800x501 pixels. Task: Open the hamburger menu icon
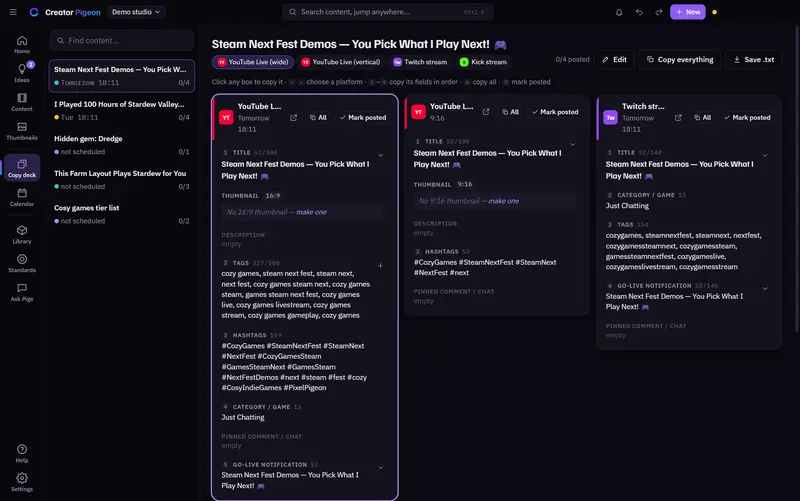[x=13, y=12]
